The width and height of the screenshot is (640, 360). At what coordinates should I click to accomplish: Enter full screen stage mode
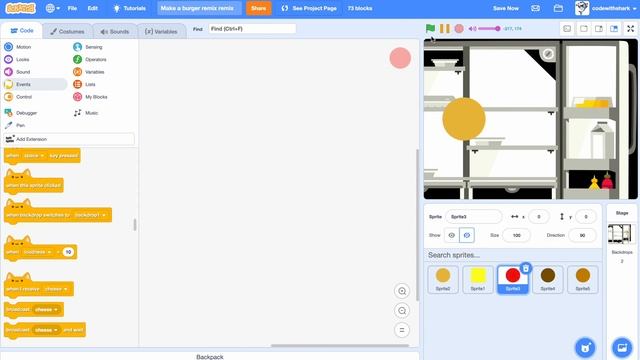click(x=631, y=29)
